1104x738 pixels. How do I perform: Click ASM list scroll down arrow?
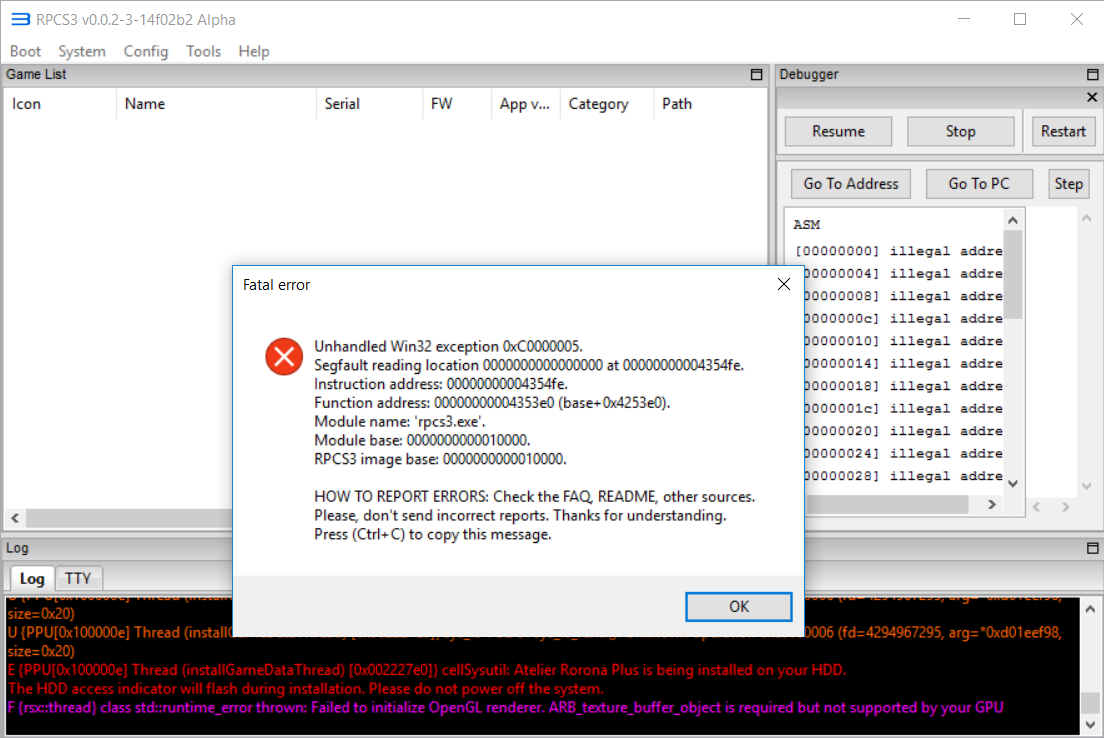tap(1013, 484)
